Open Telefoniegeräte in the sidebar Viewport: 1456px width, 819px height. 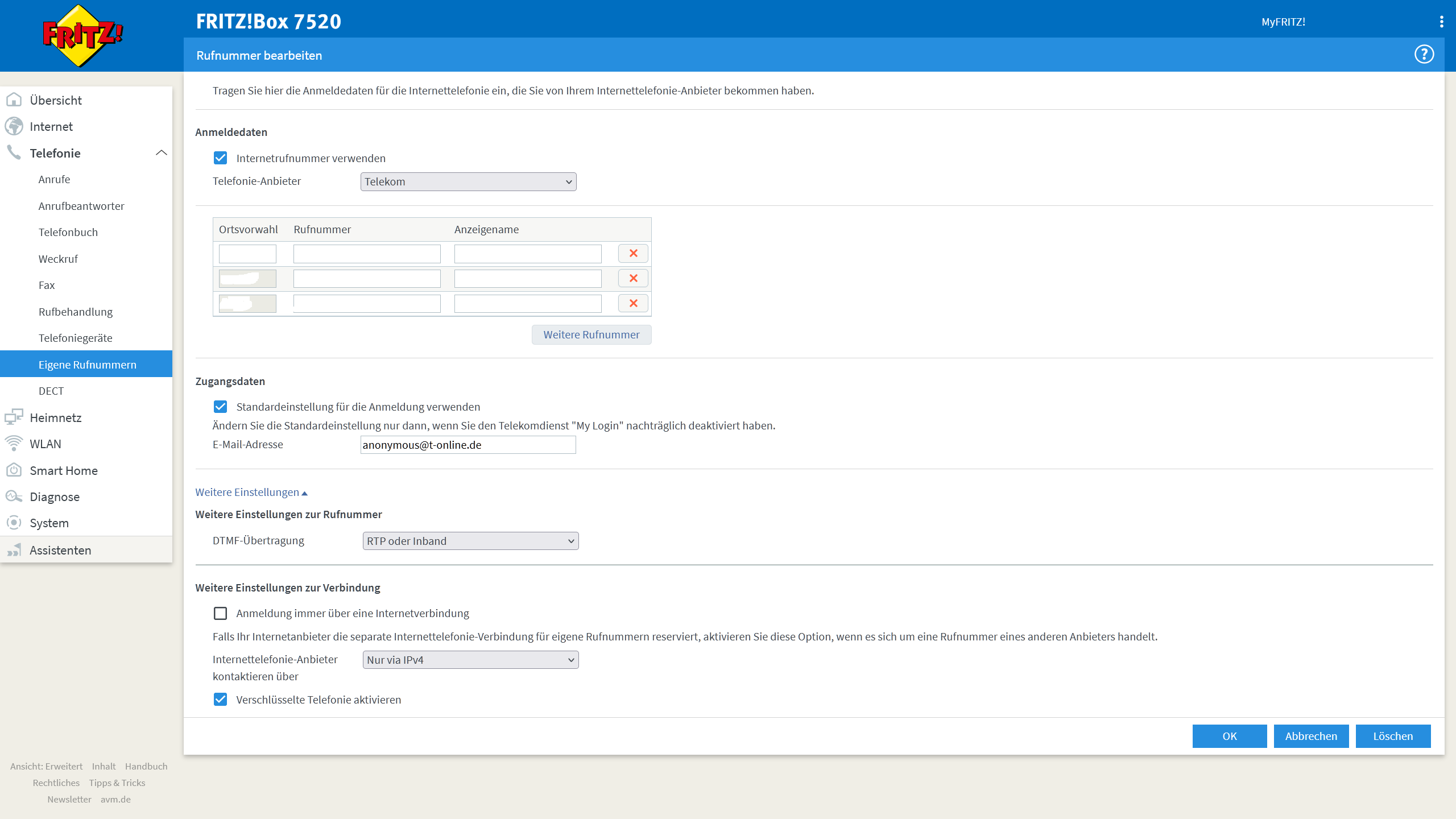click(x=75, y=338)
